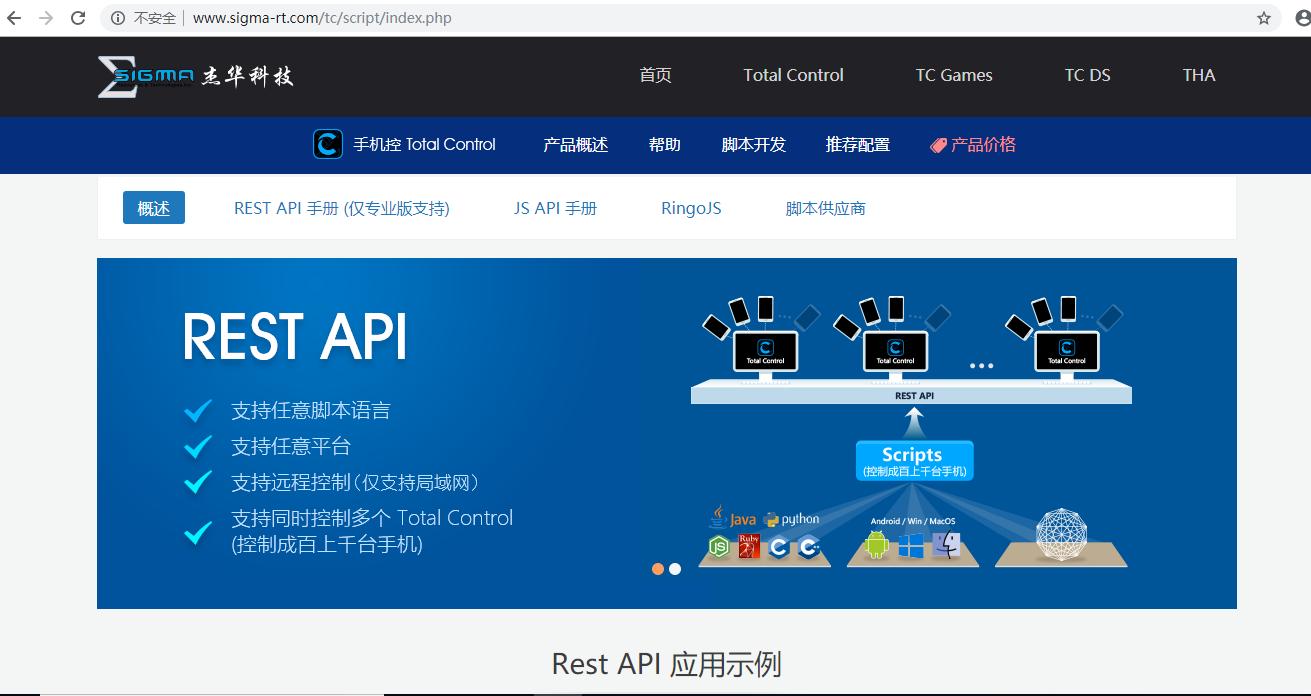Click the python logo in banner

791,519
